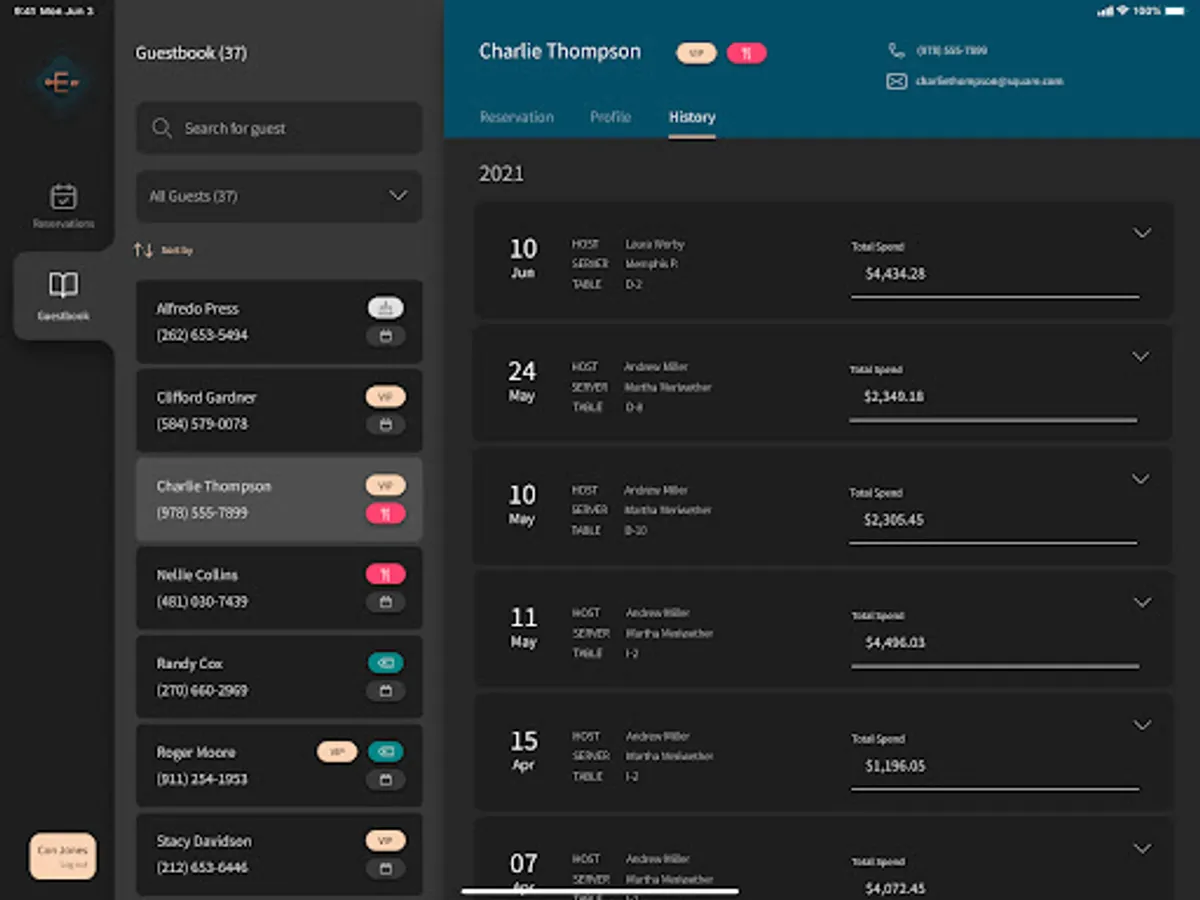Screen dimensions: 1200x900
Task: Select the Alfredo Press guest name
Action: click(197, 309)
